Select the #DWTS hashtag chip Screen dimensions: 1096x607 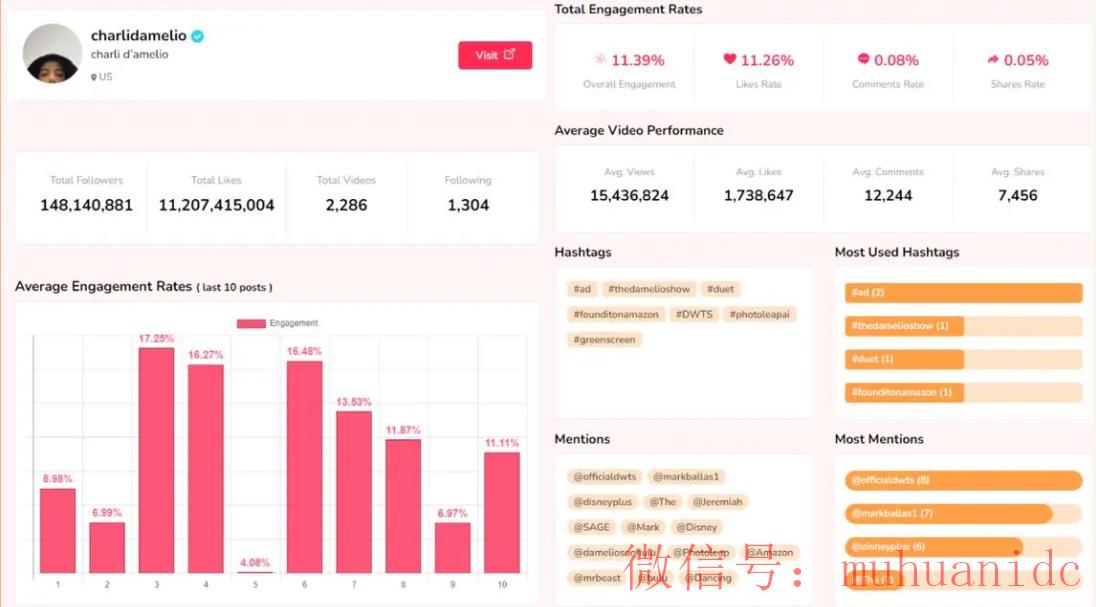pos(694,314)
